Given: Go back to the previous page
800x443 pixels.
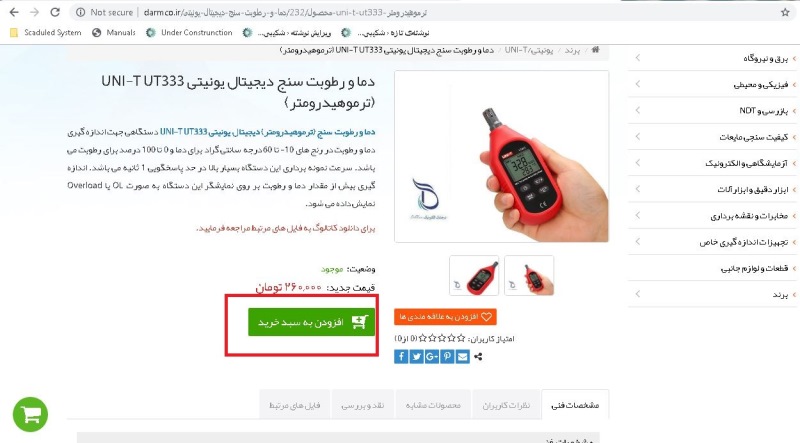Looking at the screenshot, I should 14,12.
